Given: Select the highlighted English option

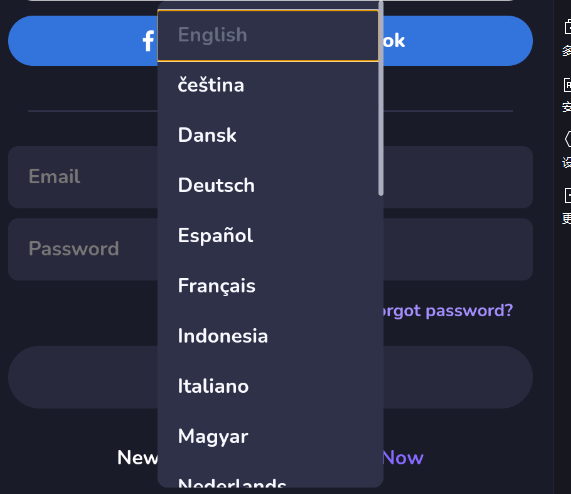Looking at the screenshot, I should coord(268,35).
